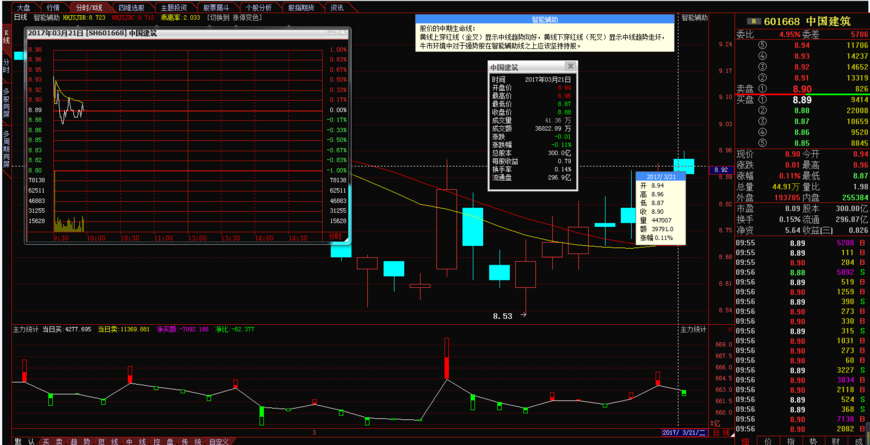Open the 多股同屏 side tab
Image resolution: width=870 pixels, height=445 pixels.
coord(6,102)
